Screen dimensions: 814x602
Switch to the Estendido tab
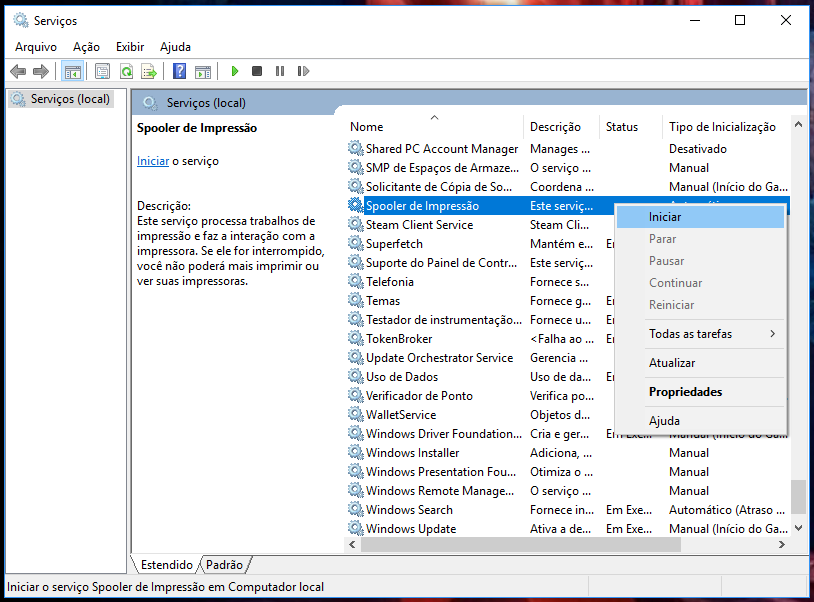tap(167, 565)
